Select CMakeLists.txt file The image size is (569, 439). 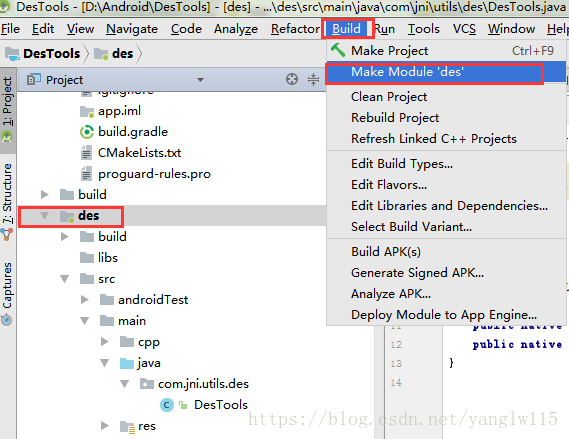coord(139,153)
